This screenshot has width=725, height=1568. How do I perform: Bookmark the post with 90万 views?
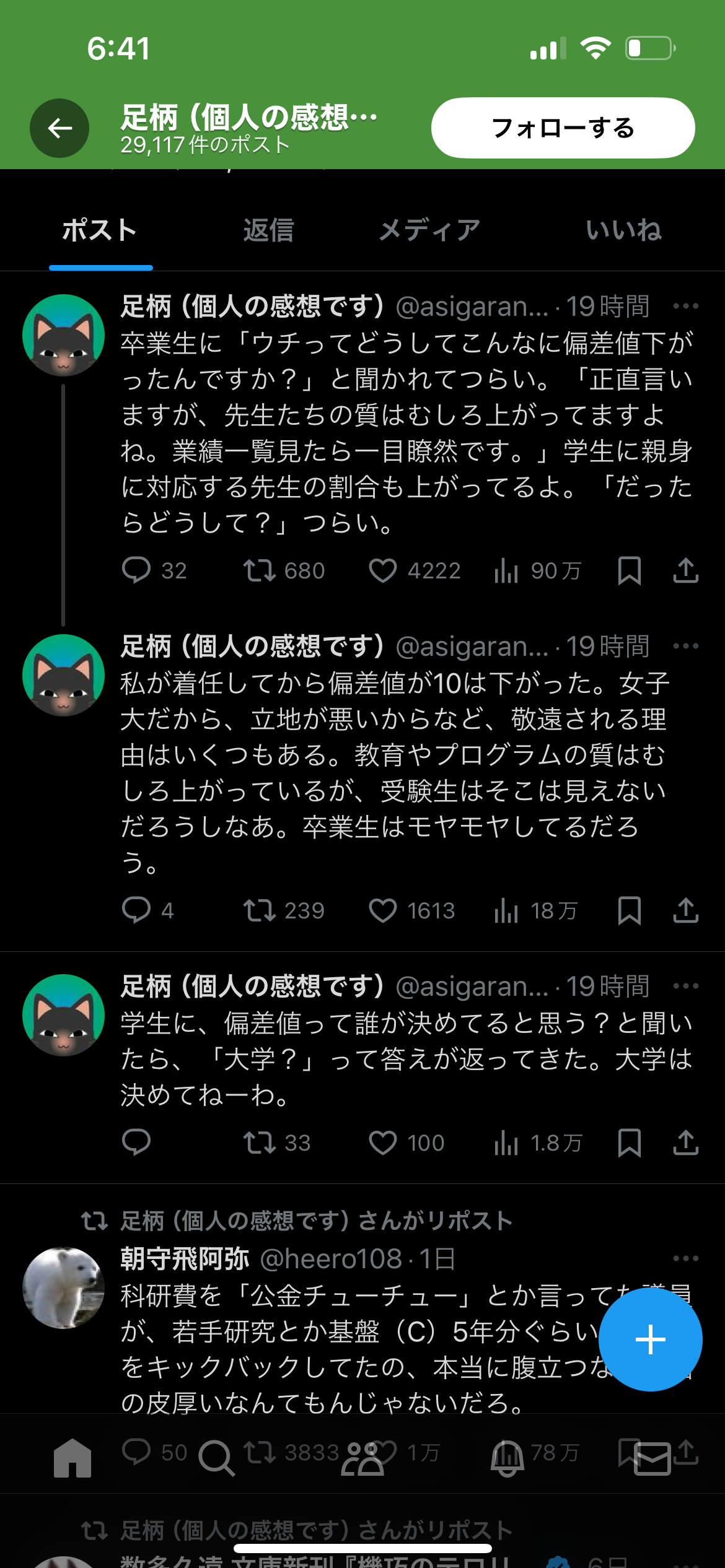[629, 570]
